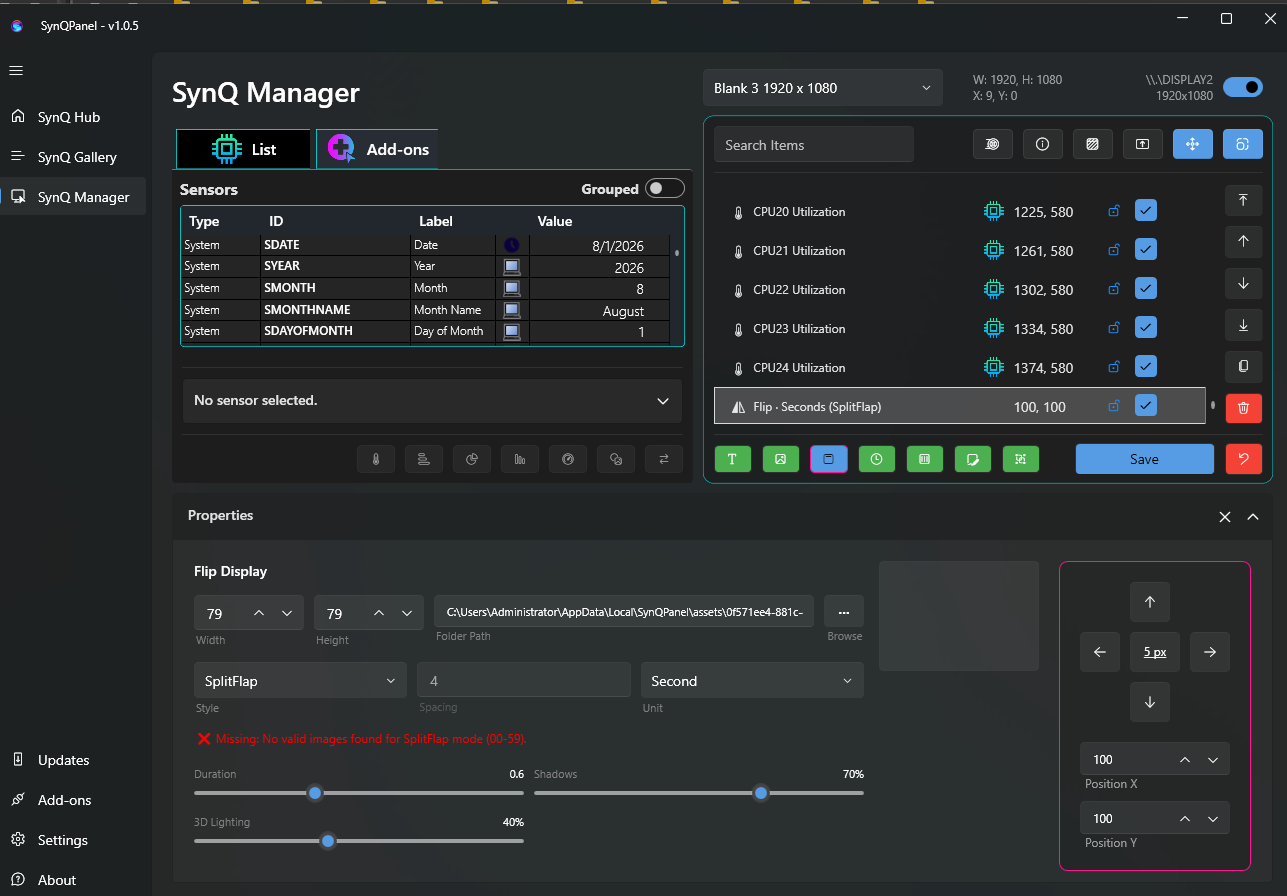This screenshot has height=896, width=1287.
Task: Decrease the Width value with down arrow
Action: pyautogui.click(x=287, y=613)
